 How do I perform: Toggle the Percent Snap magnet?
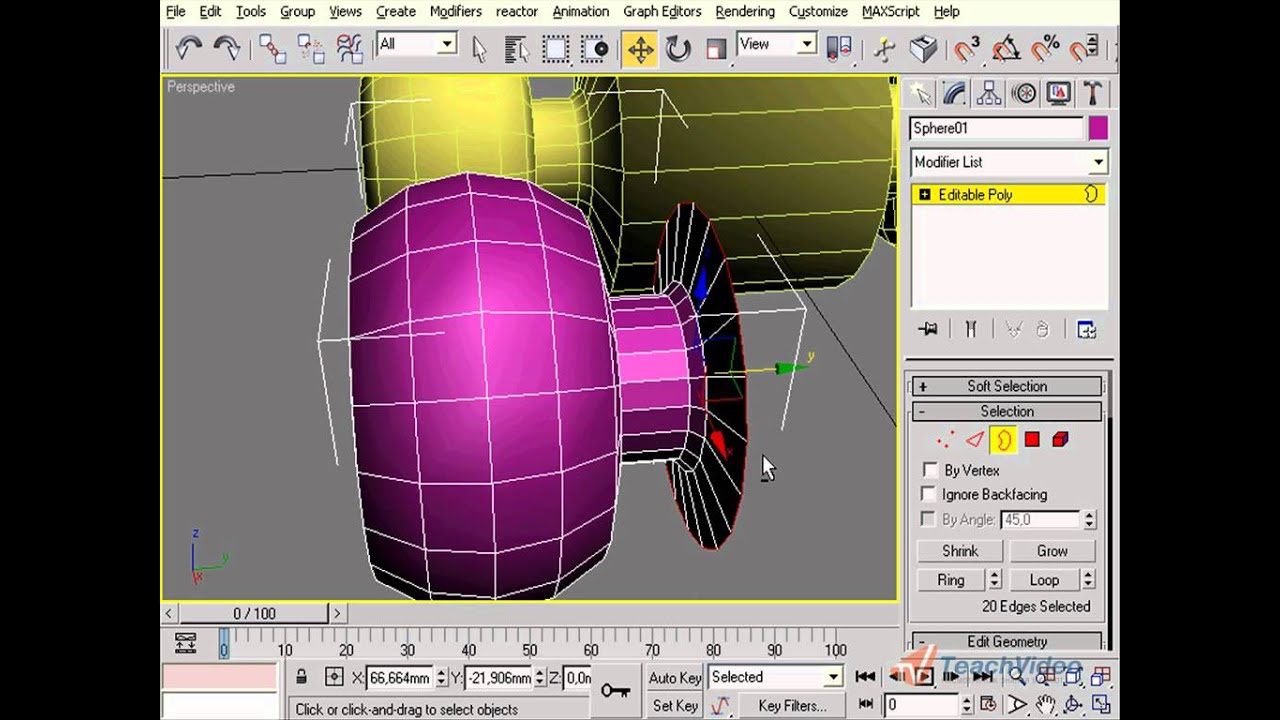click(1045, 47)
